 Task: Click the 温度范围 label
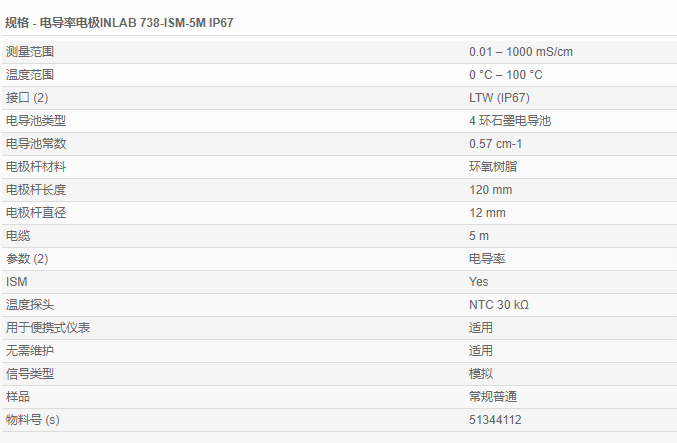tap(30, 74)
